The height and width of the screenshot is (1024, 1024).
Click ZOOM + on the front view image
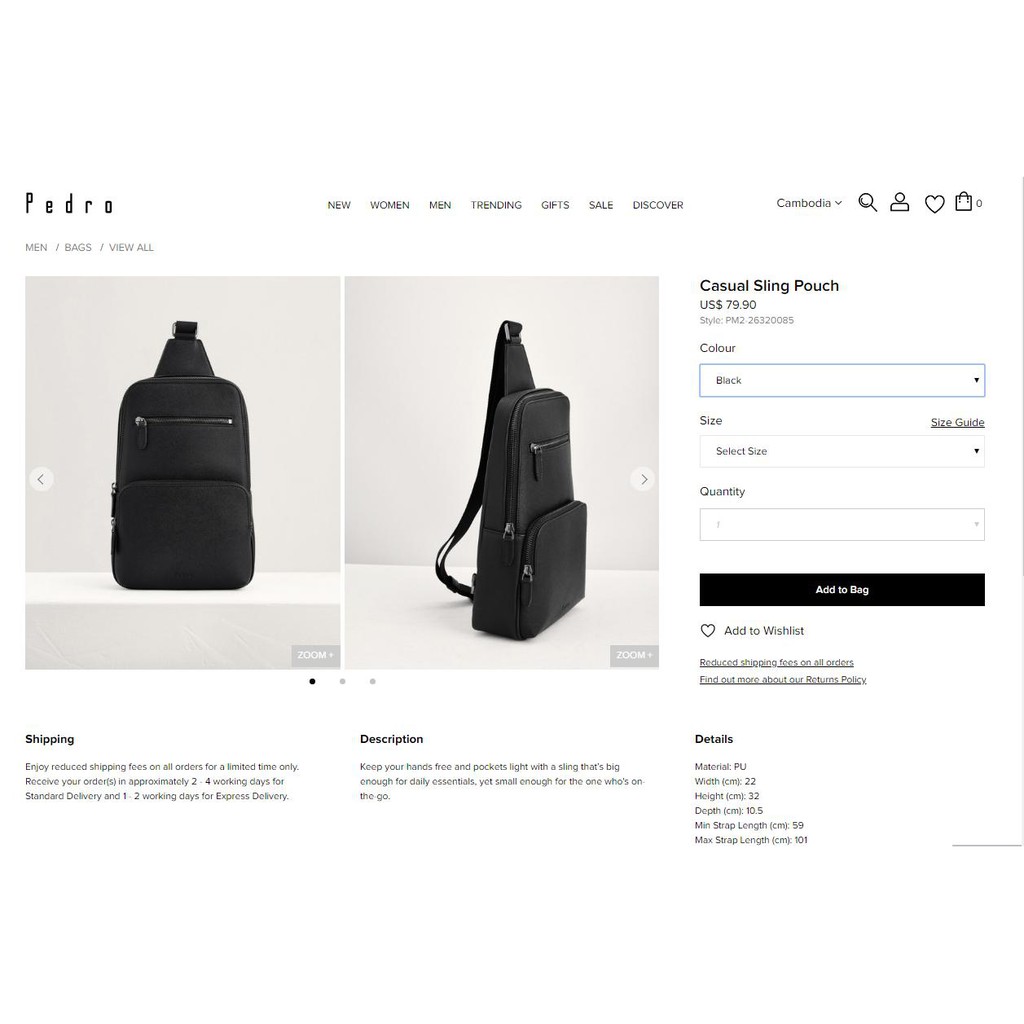pyautogui.click(x=315, y=655)
